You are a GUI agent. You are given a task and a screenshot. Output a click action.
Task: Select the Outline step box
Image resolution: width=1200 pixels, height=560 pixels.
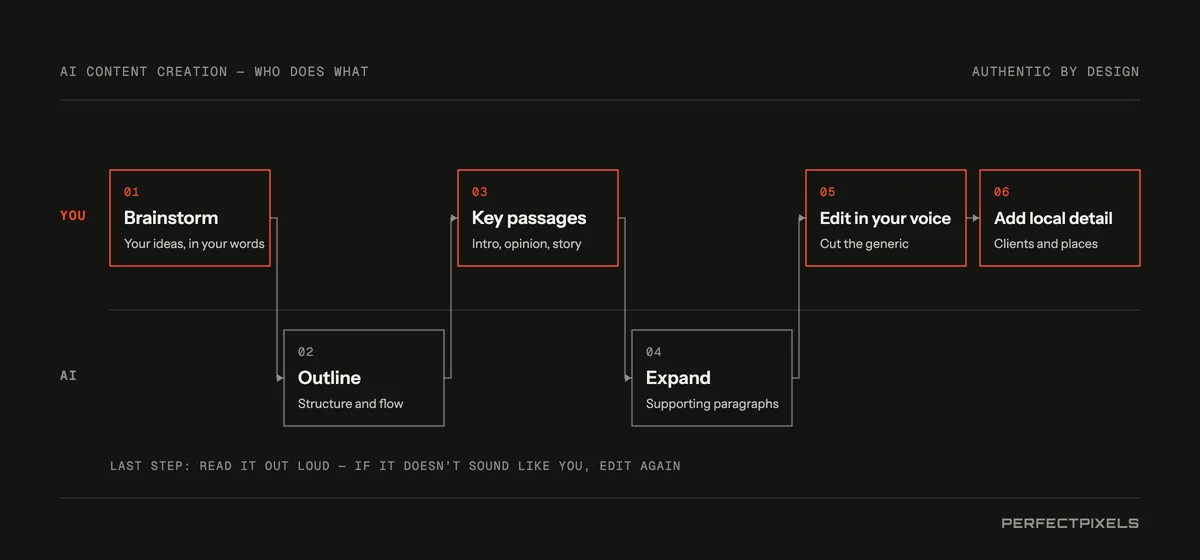364,378
